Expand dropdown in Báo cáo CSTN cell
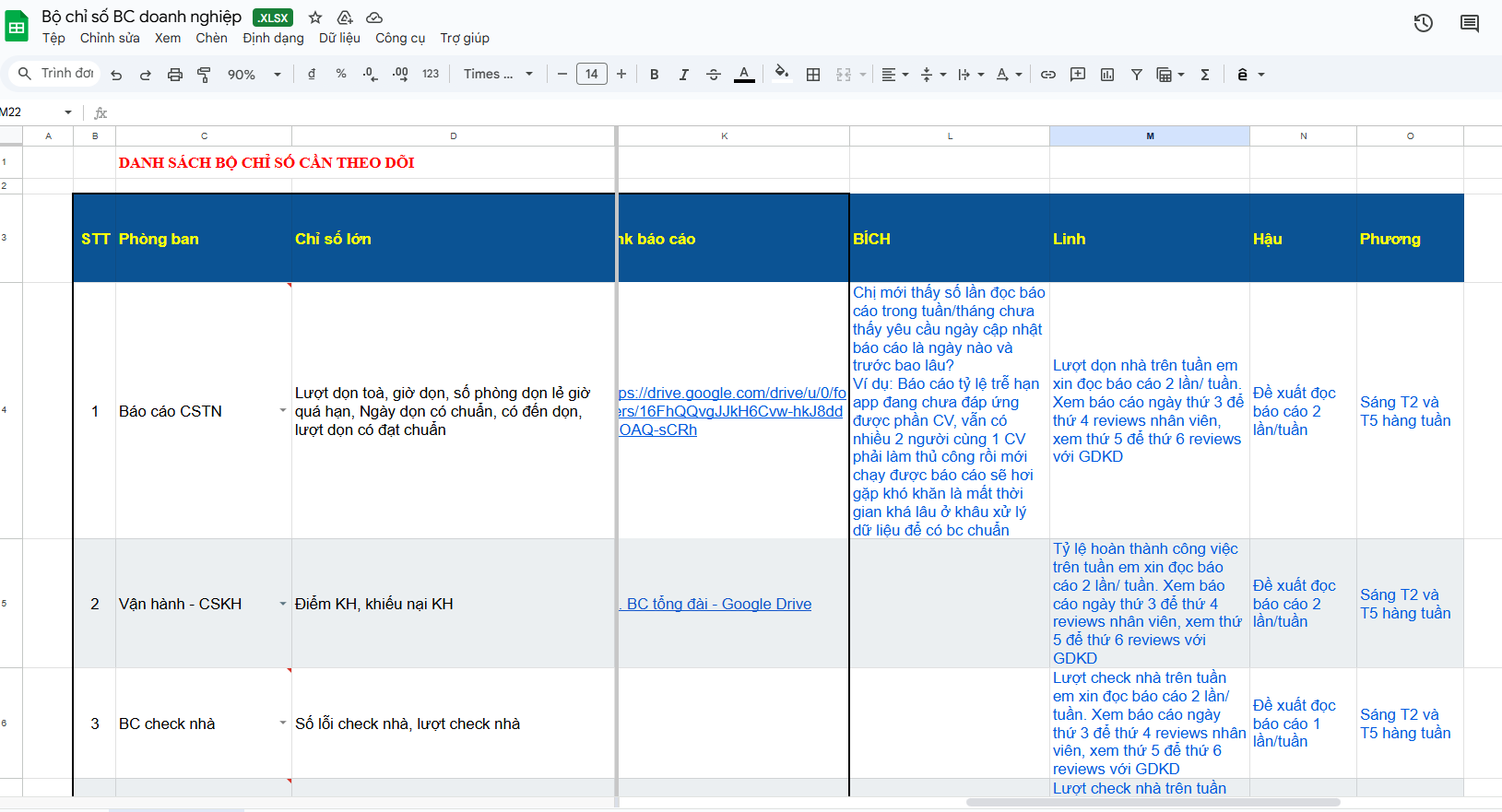 pyautogui.click(x=282, y=411)
